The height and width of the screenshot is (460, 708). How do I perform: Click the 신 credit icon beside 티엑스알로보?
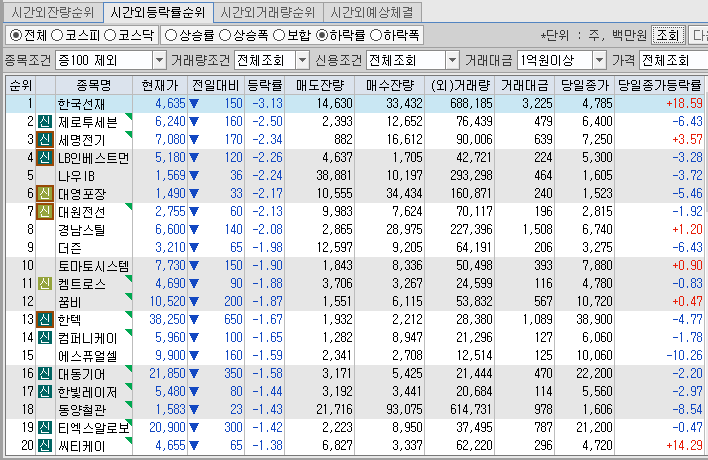click(x=45, y=428)
